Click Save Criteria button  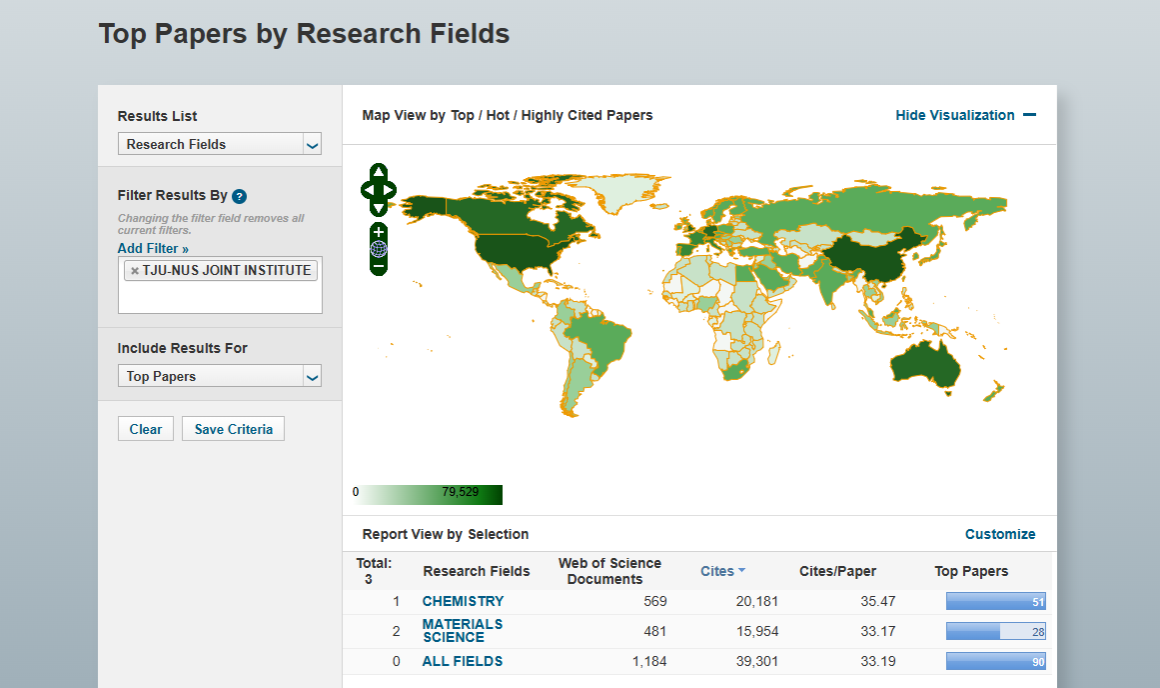click(x=233, y=429)
